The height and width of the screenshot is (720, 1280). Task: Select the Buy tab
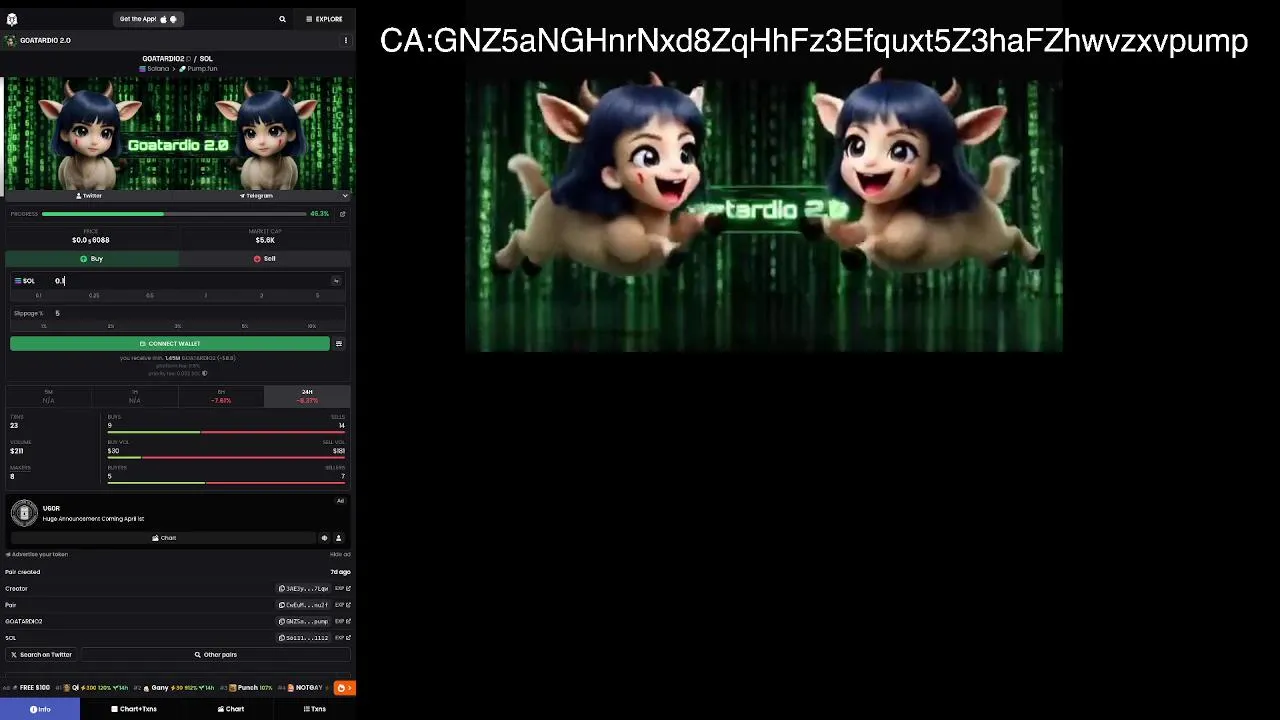point(92,259)
